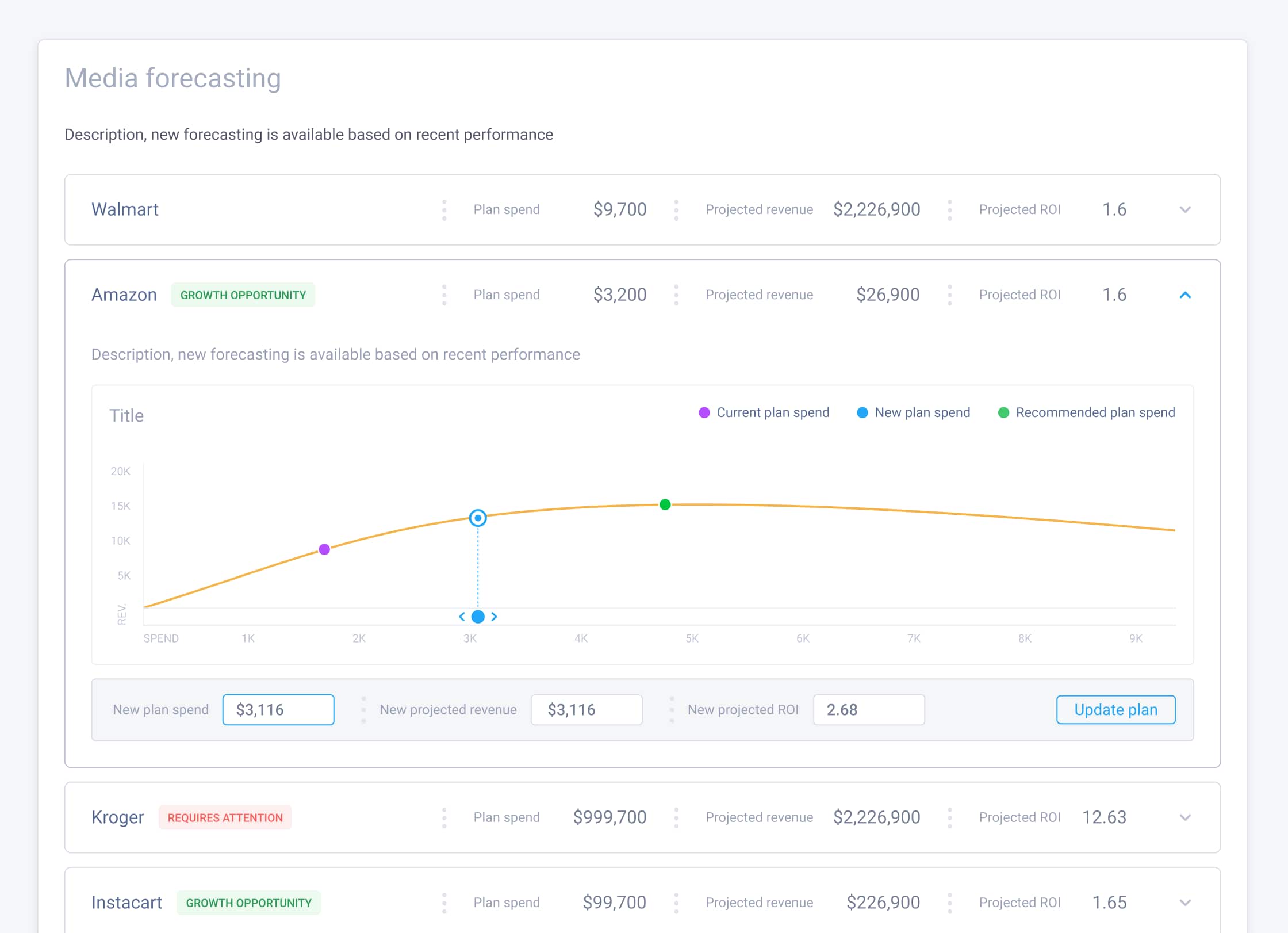Toggle New plan spend legend item

[x=914, y=412]
